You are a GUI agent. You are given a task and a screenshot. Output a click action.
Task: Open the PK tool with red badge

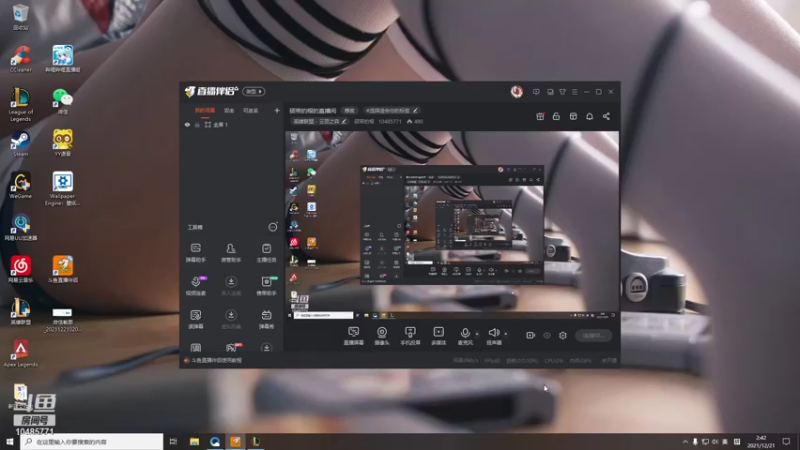(231, 347)
